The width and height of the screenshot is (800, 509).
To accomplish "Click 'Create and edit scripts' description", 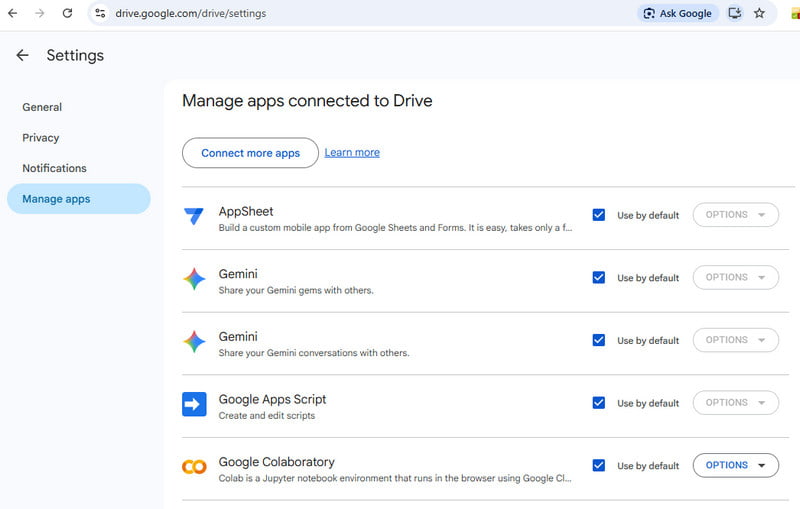I will [x=267, y=416].
